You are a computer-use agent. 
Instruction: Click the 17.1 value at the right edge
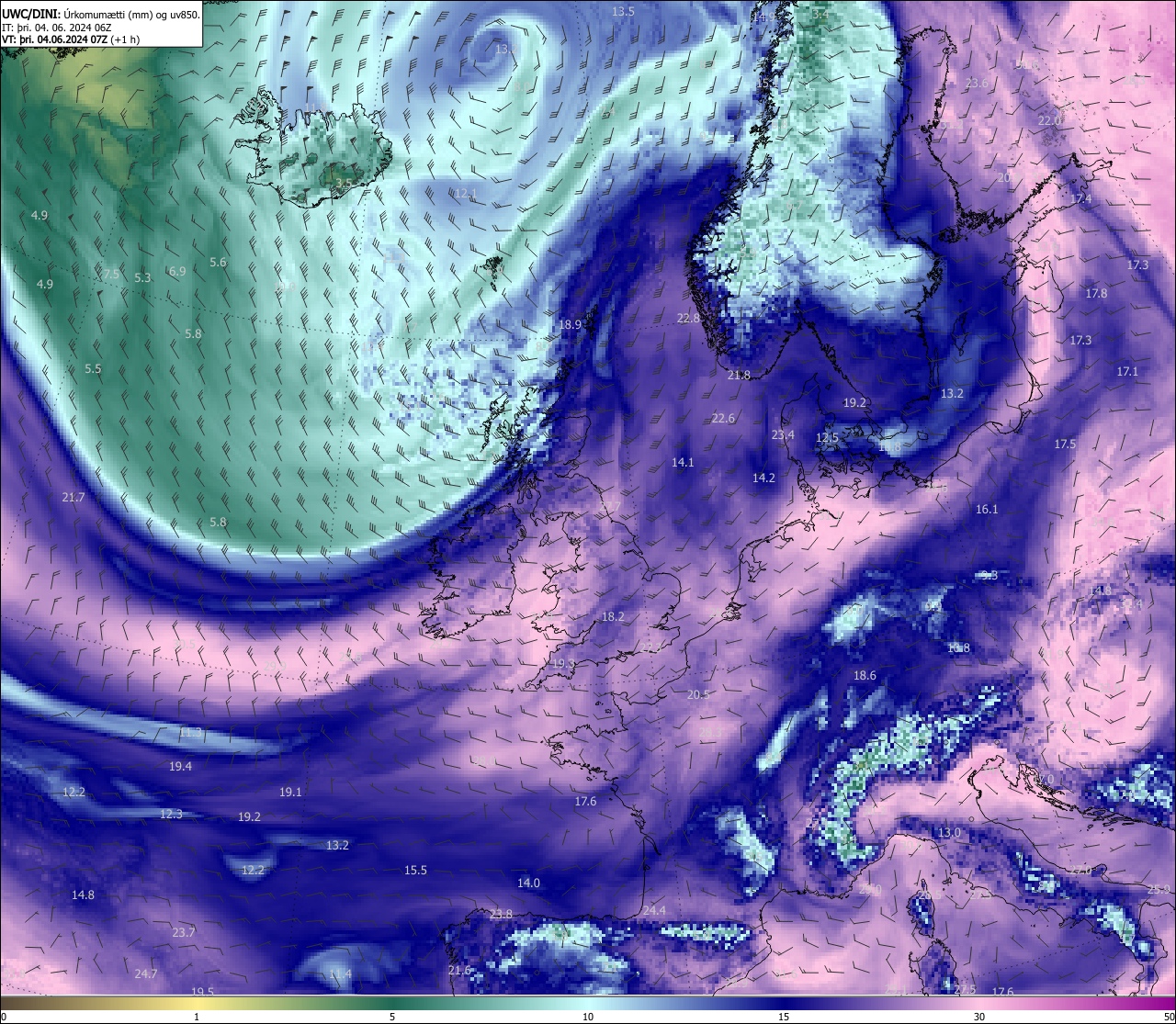point(1127,371)
